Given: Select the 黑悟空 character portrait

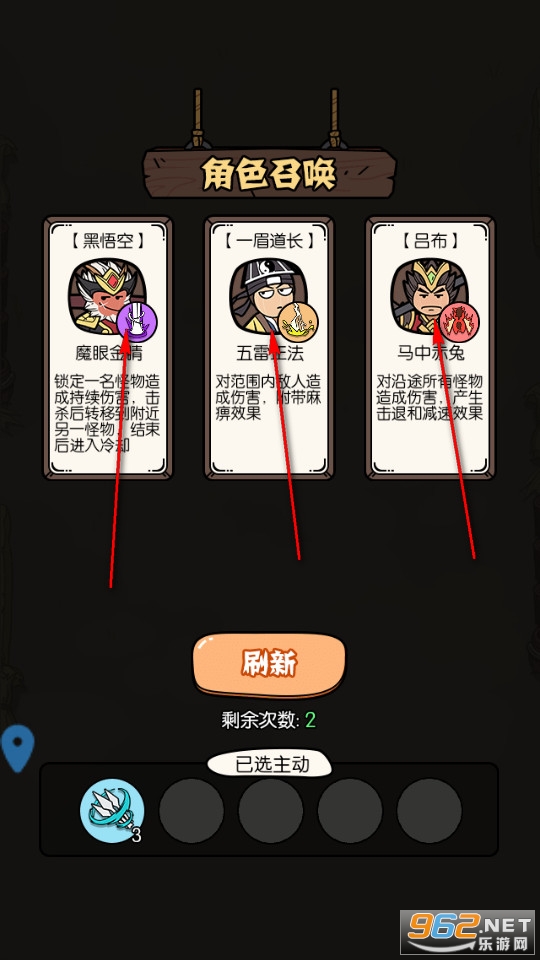Looking at the screenshot, I should [x=102, y=296].
